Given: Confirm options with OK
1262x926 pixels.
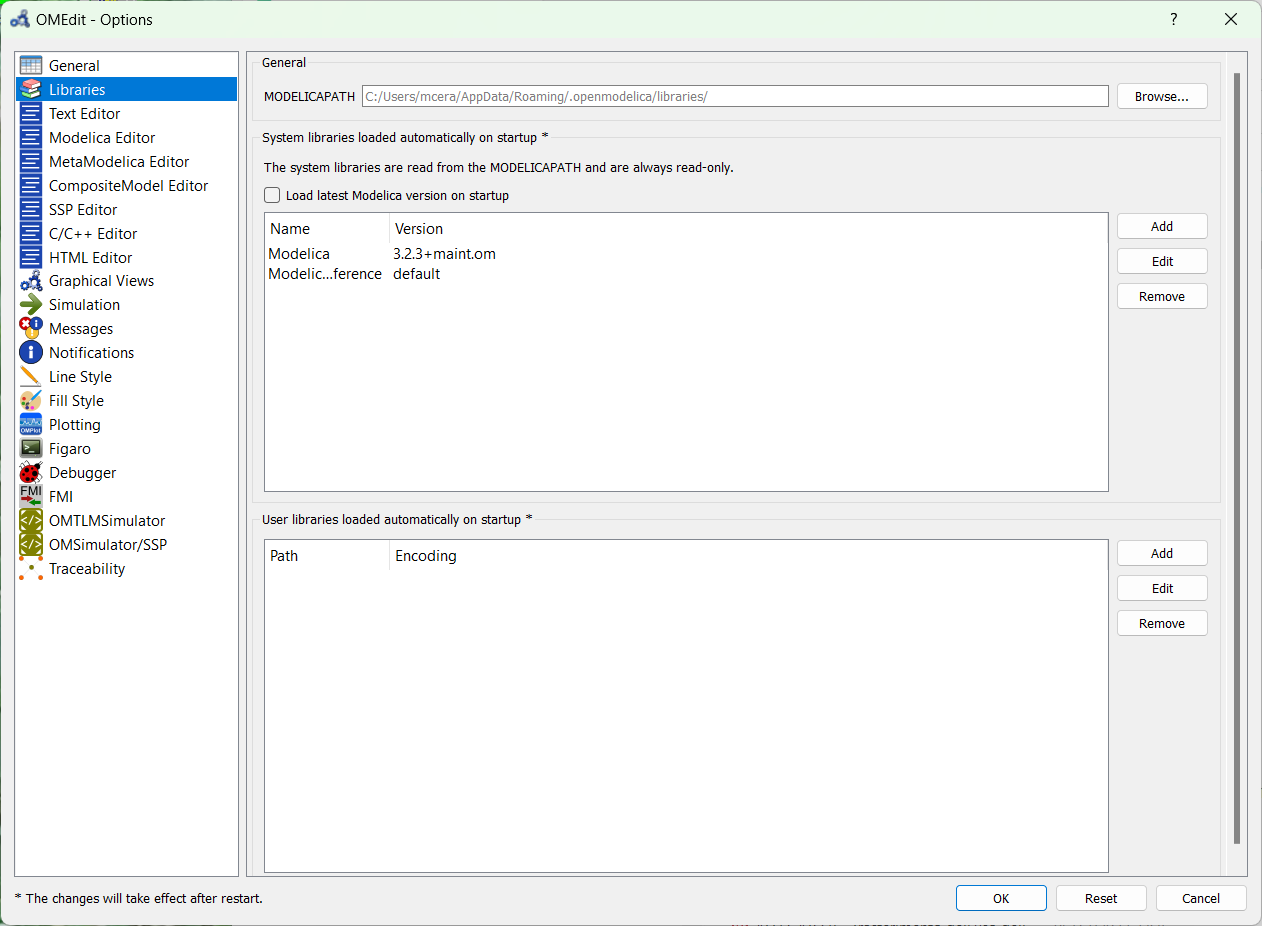Looking at the screenshot, I should click(x=1001, y=898).
